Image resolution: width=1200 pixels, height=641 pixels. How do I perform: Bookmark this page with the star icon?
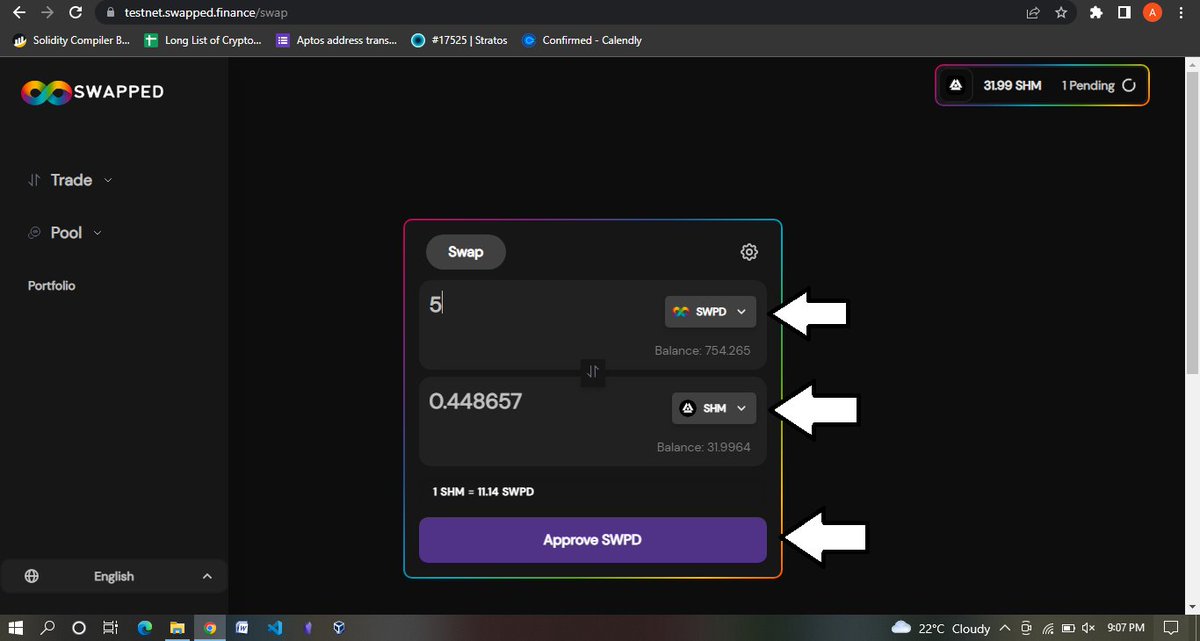tap(1060, 13)
